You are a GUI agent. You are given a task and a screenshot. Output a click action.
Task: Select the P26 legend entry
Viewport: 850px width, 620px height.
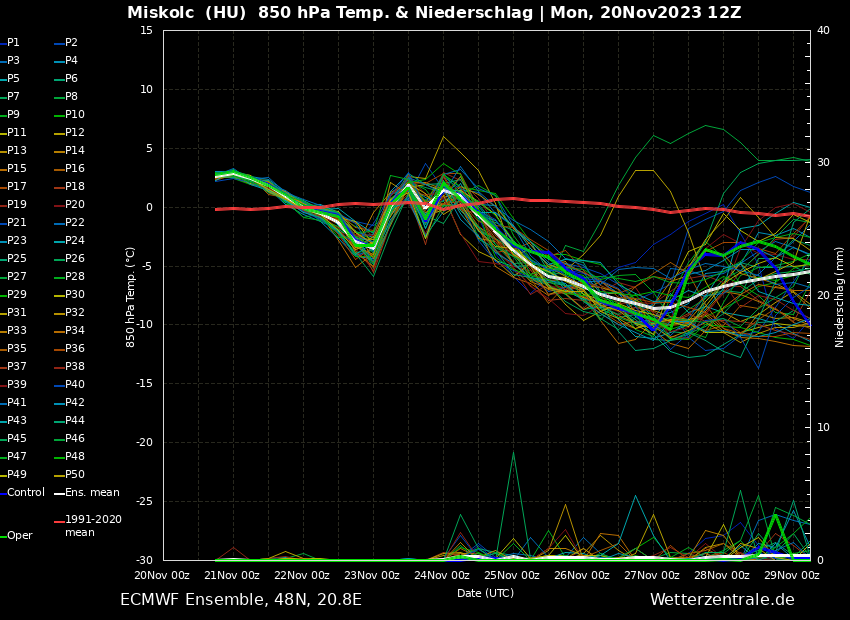pos(74,259)
